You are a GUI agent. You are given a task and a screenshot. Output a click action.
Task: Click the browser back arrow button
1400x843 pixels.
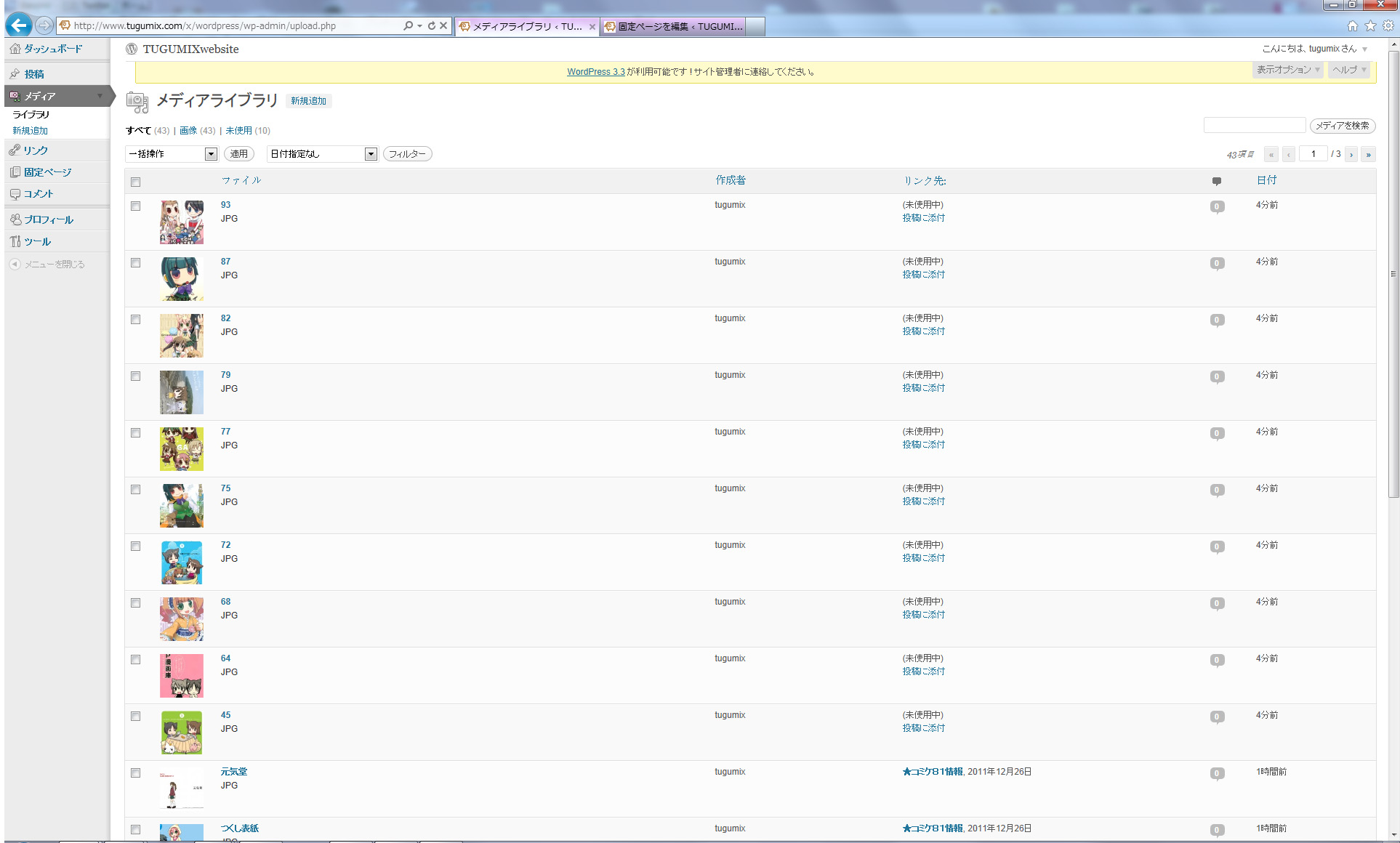click(x=19, y=26)
